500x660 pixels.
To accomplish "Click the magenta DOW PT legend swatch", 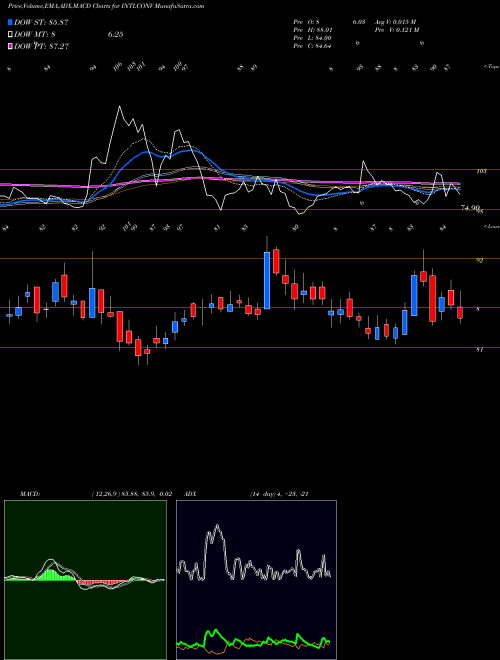I will pyautogui.click(x=11, y=46).
